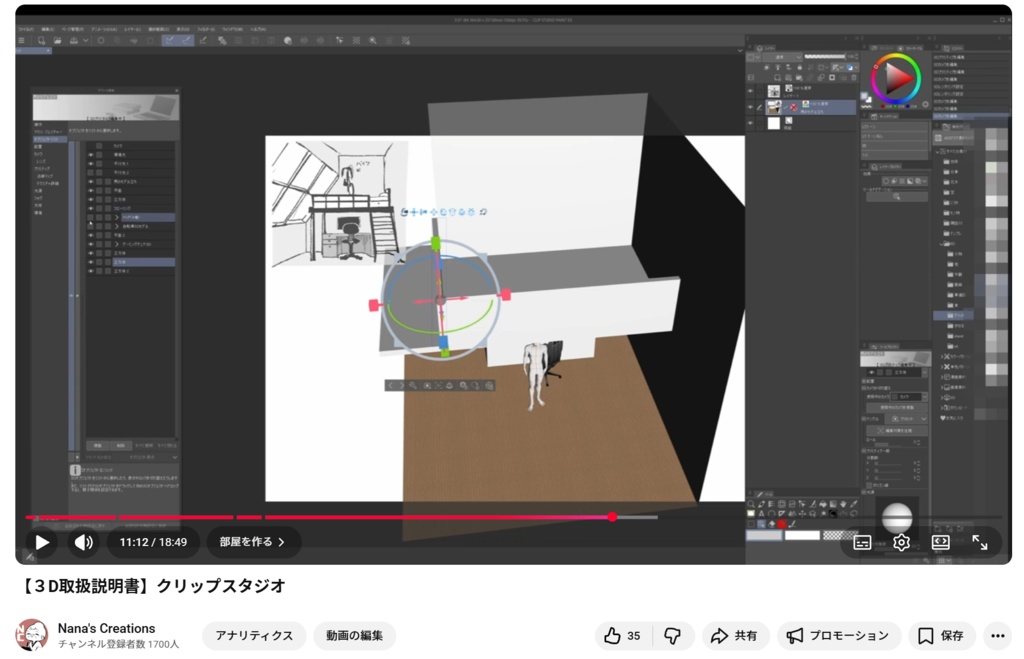
Task: Open the dropdown arrow beside the Open file icon
Action: click(85, 40)
